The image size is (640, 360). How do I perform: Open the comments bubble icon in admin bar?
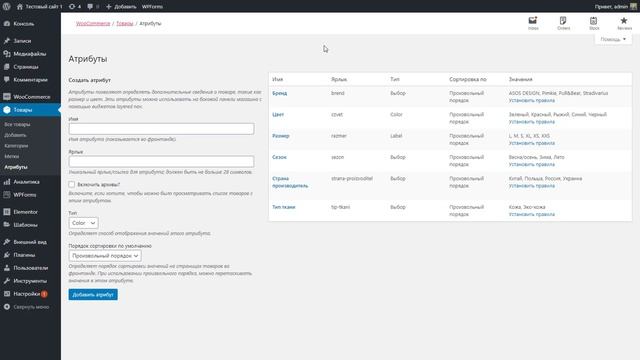point(93,7)
